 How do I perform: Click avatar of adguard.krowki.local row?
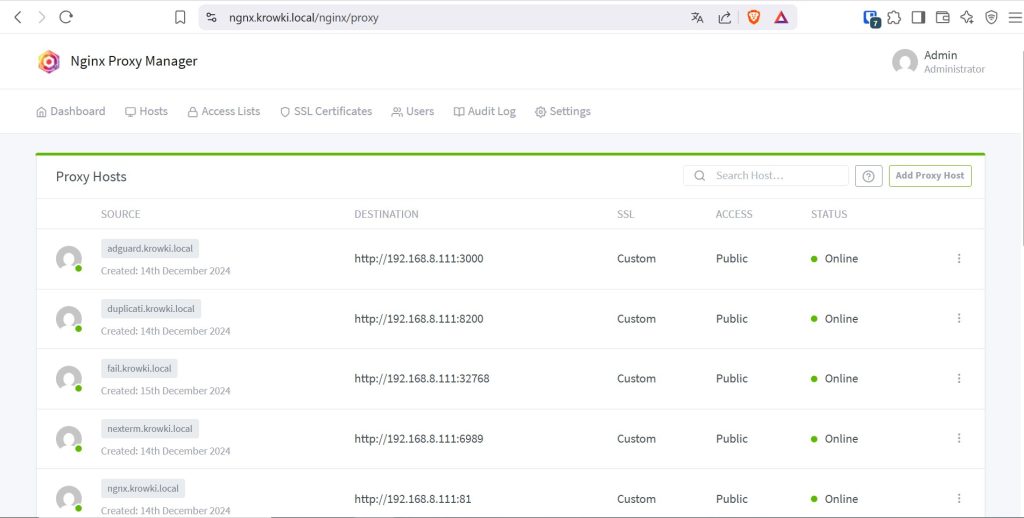tap(69, 259)
